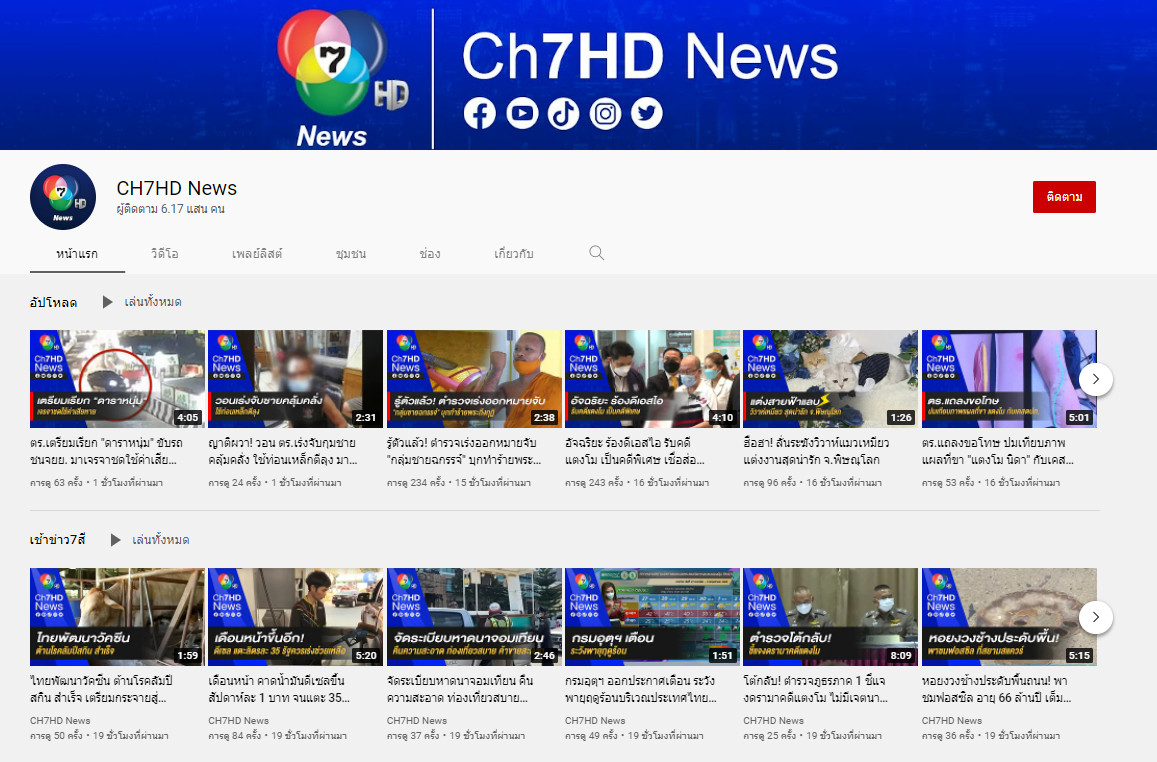Open video title อัจฉริยะ ร้องดีเอสไอ รับคดี
The width and height of the screenshot is (1157, 762).
(x=635, y=451)
